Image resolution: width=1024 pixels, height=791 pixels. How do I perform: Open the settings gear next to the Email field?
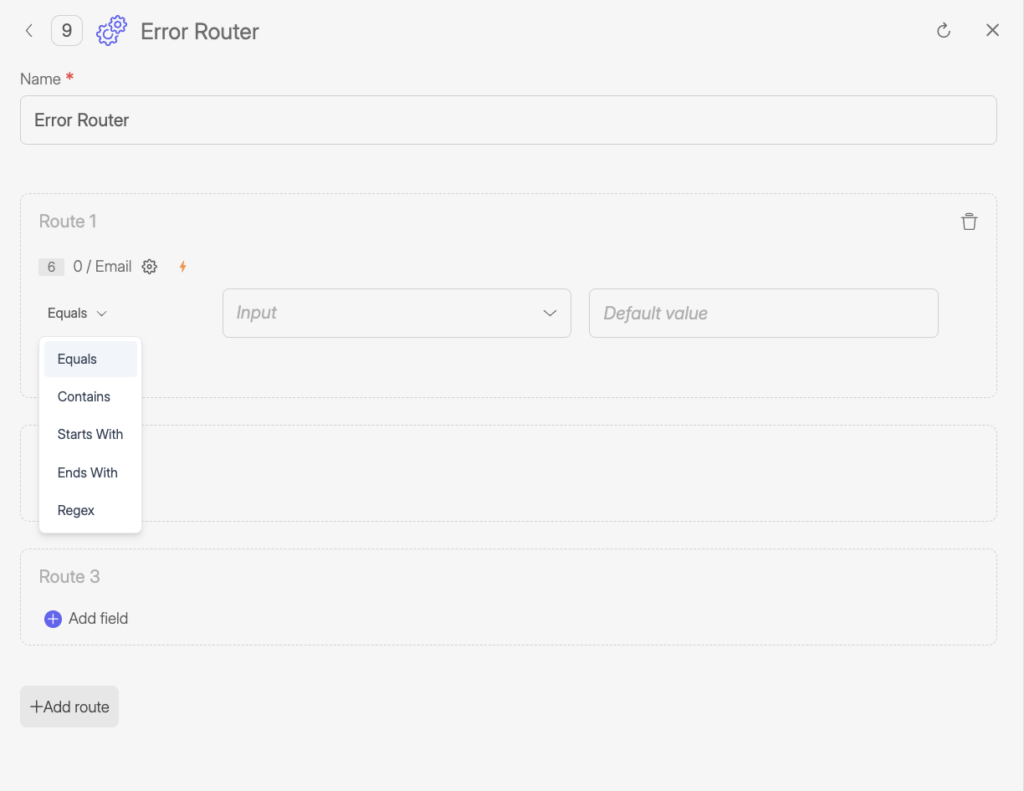point(149,266)
